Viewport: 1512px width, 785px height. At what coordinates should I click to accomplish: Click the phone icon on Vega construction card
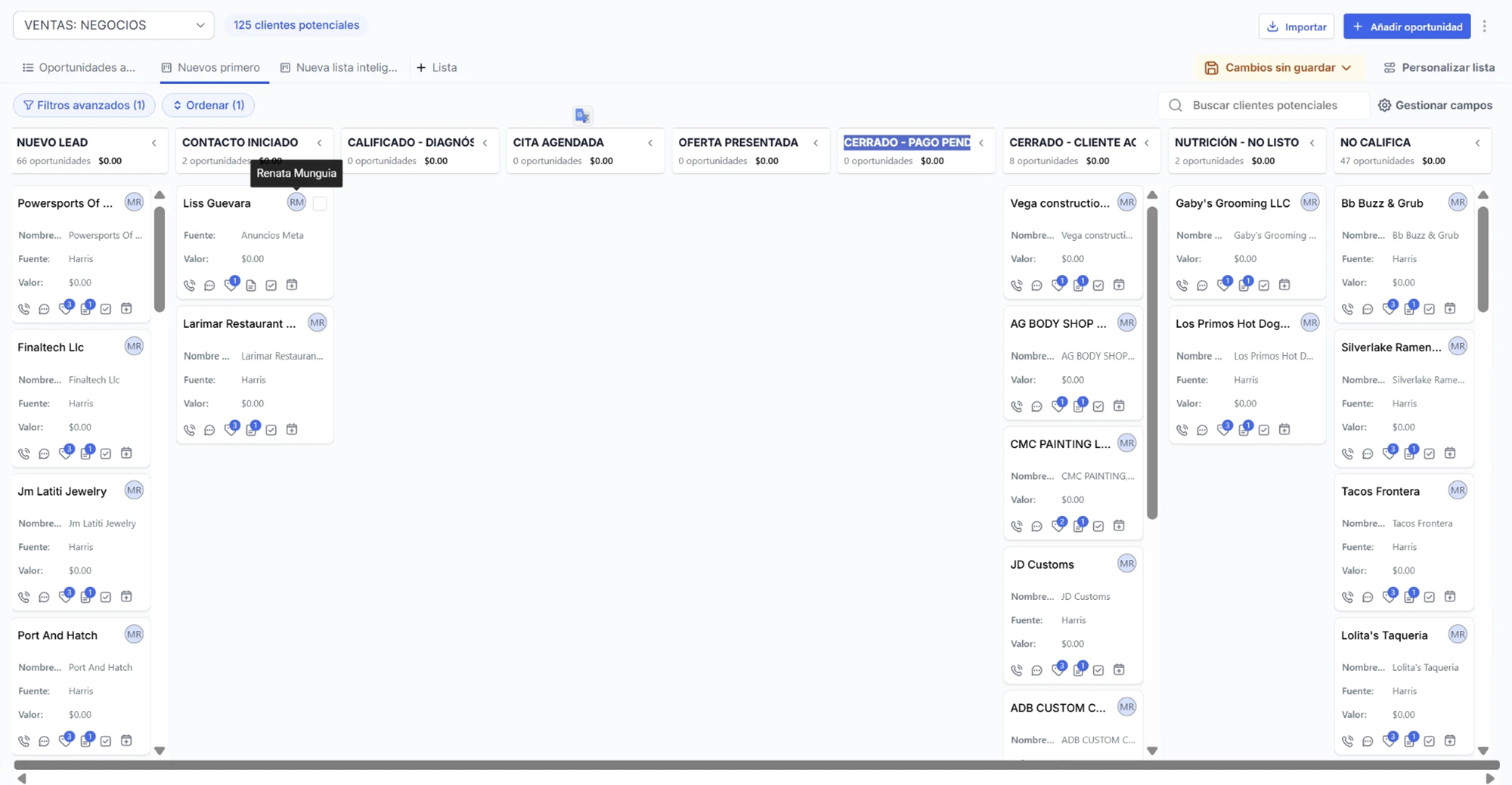coord(1017,286)
